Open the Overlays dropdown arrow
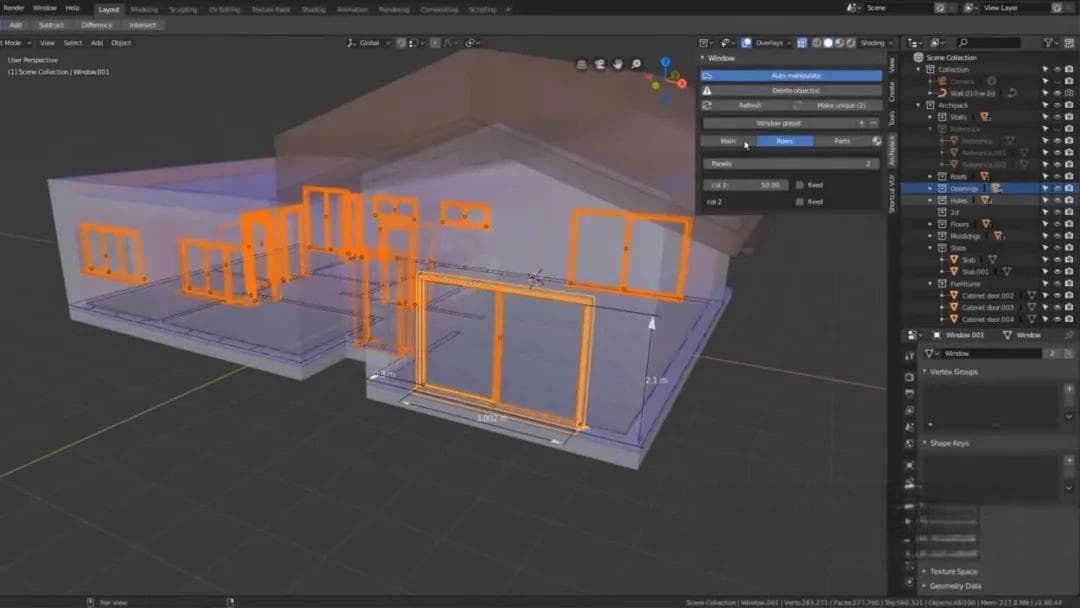 (789, 43)
